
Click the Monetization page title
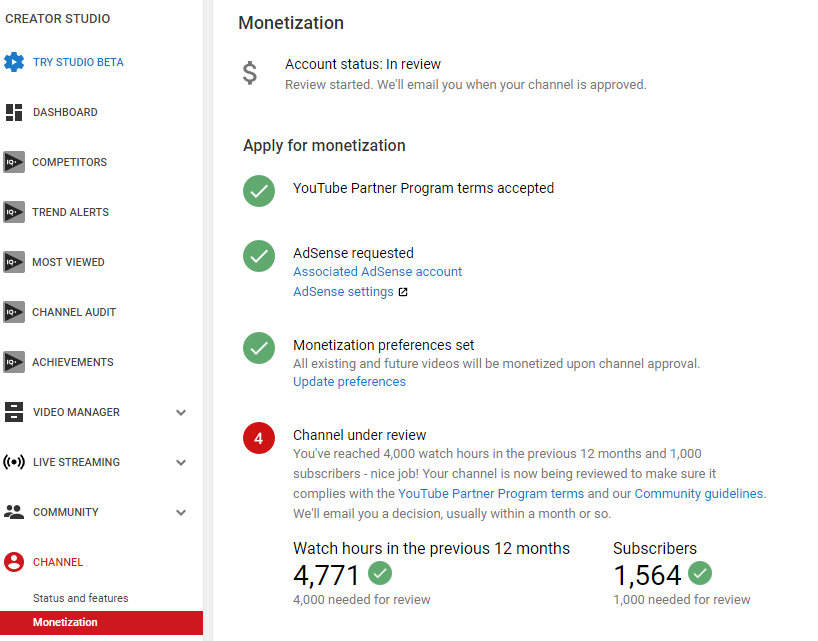(291, 23)
